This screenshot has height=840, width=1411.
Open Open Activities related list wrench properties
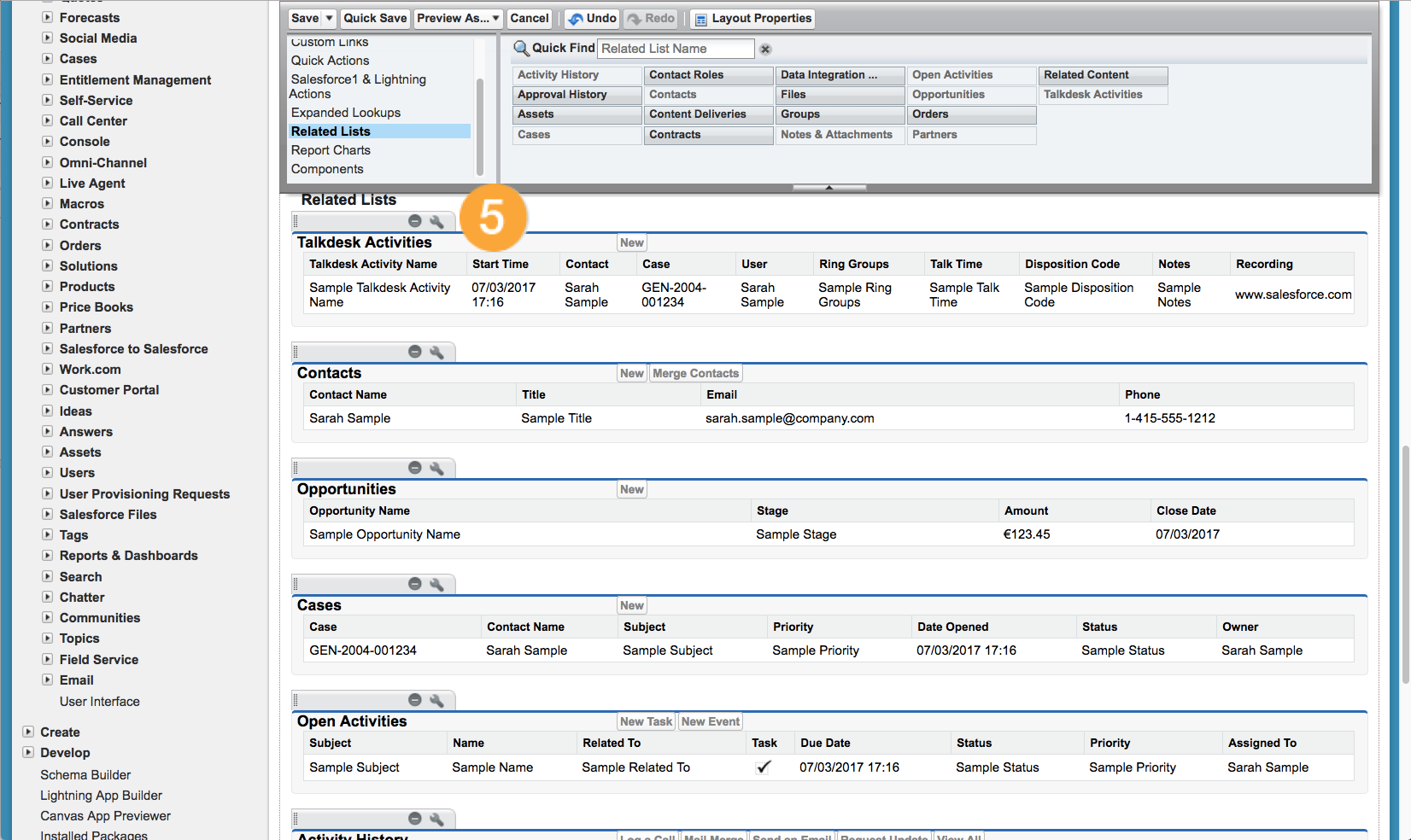coord(436,700)
